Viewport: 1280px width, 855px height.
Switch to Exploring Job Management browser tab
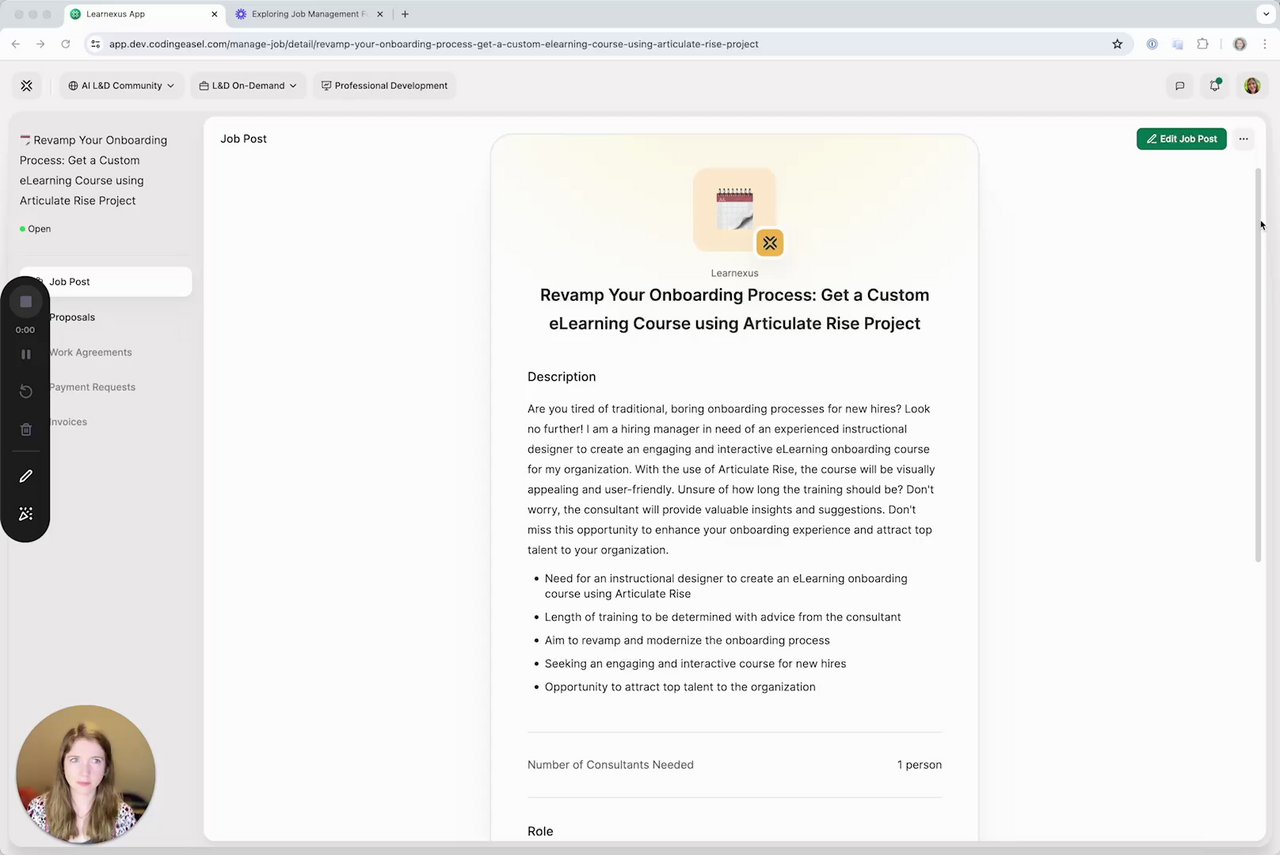[x=308, y=14]
